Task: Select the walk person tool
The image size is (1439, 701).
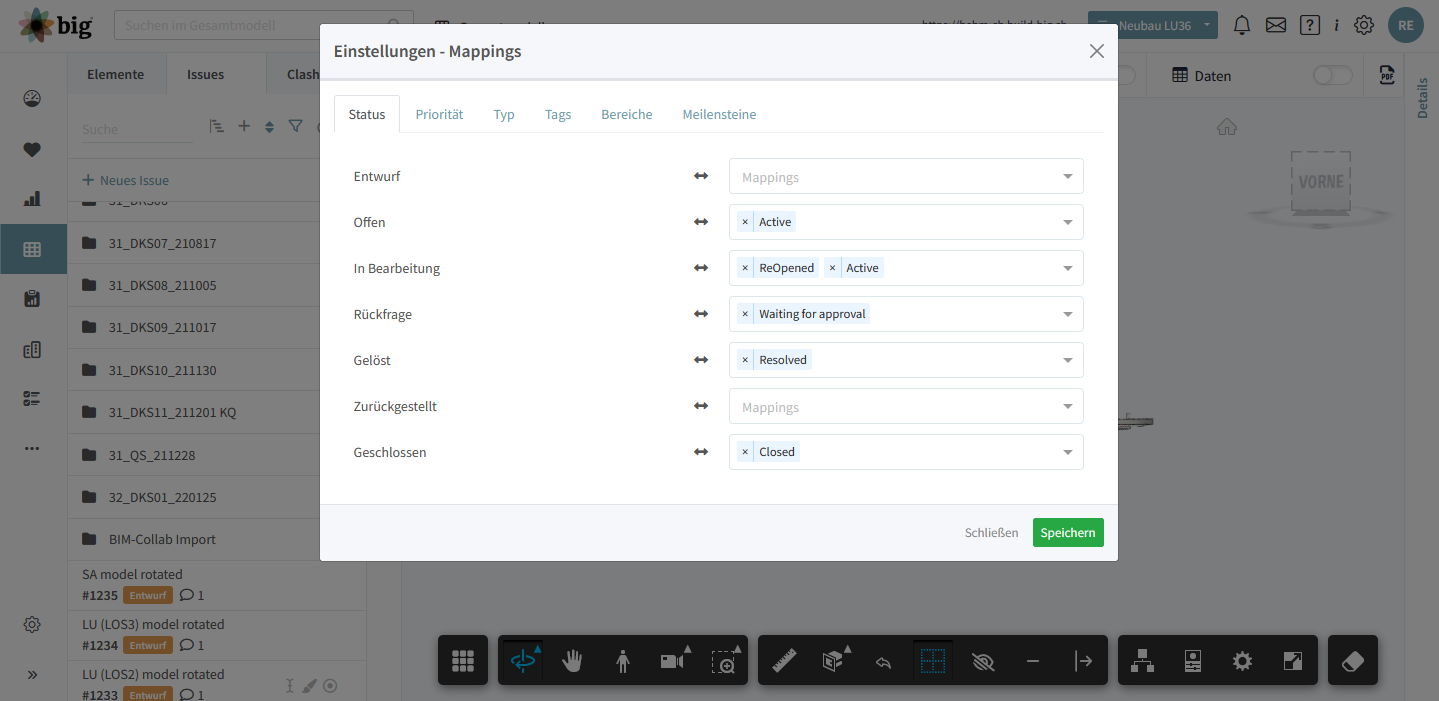Action: click(623, 660)
